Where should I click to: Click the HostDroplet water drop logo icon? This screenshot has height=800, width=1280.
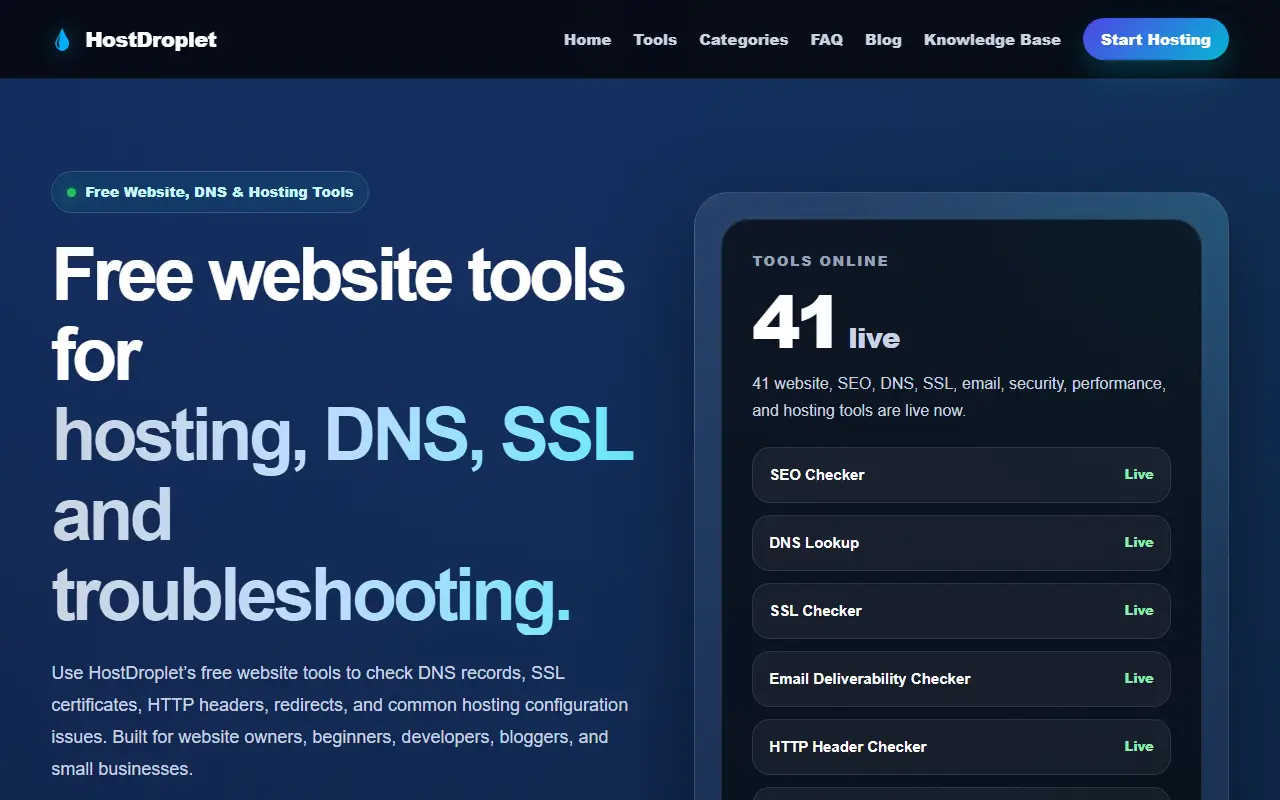click(62, 40)
